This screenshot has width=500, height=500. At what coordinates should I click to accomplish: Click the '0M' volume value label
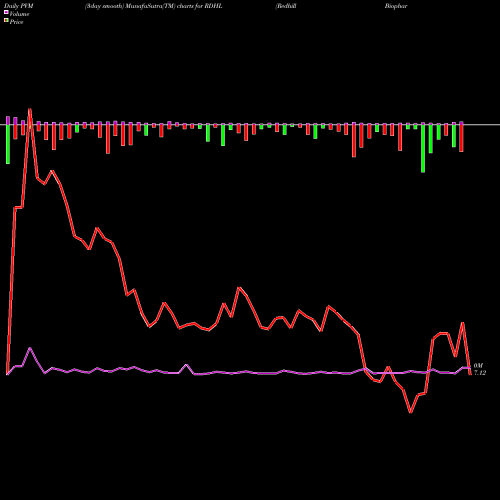pos(478,366)
